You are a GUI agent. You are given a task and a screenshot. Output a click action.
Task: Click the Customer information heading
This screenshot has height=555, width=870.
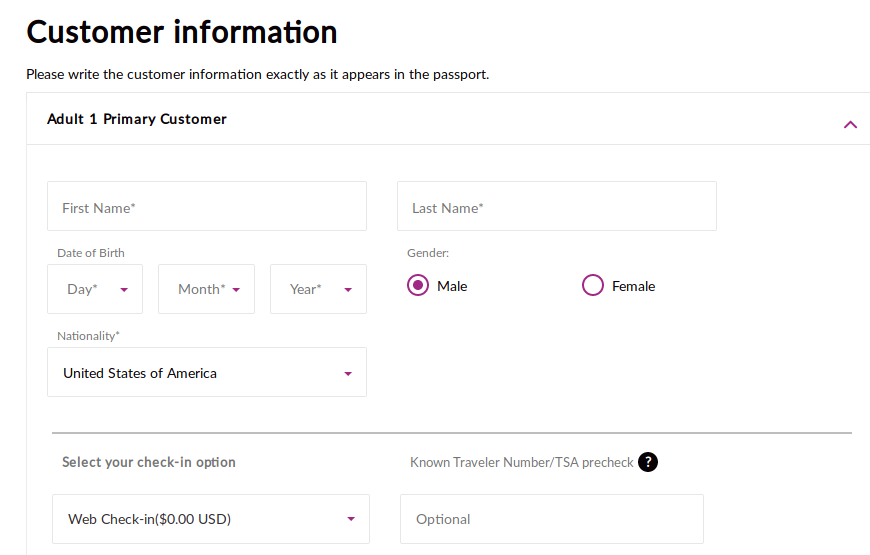click(x=182, y=32)
